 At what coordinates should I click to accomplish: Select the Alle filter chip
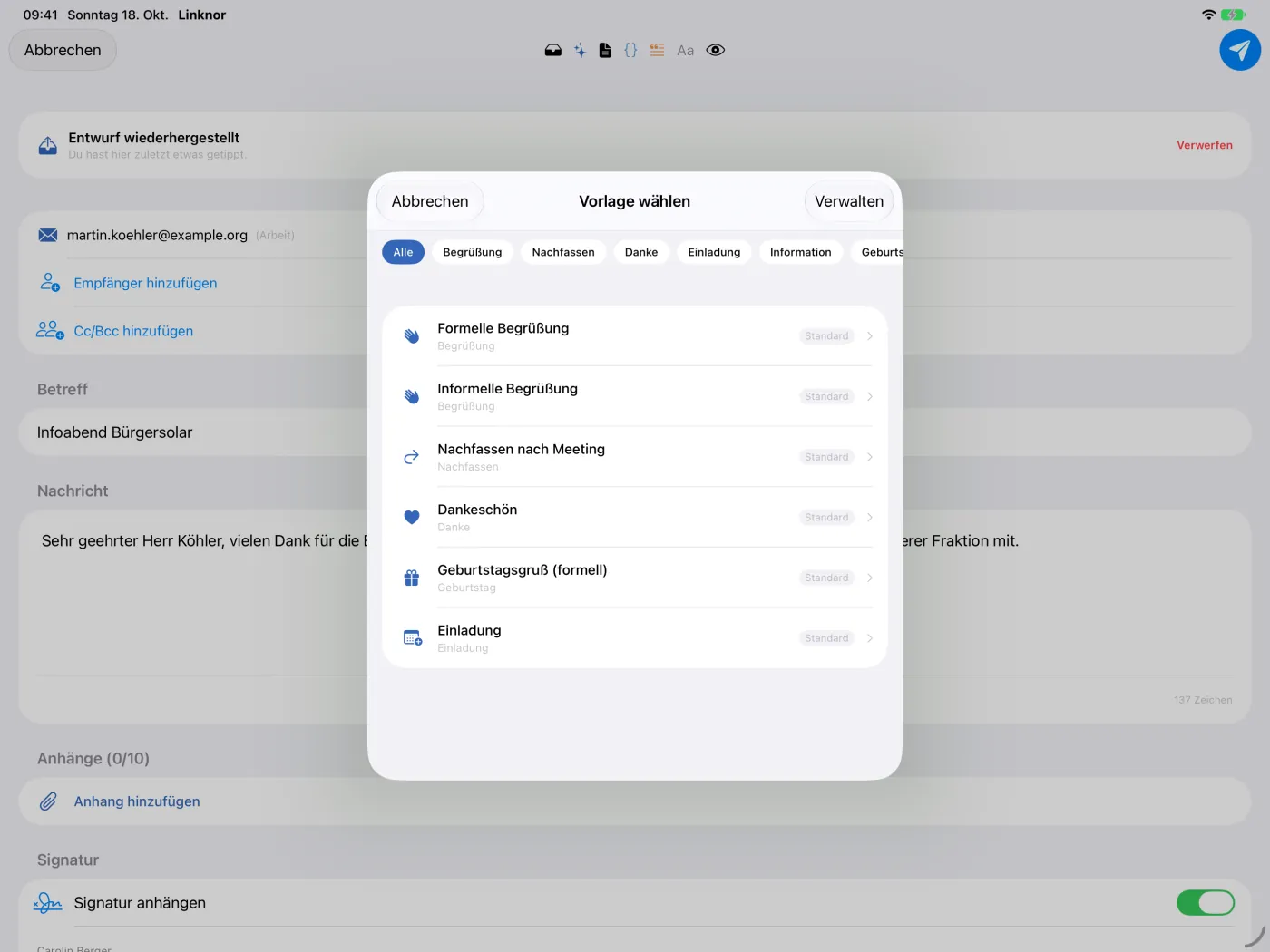coord(403,252)
